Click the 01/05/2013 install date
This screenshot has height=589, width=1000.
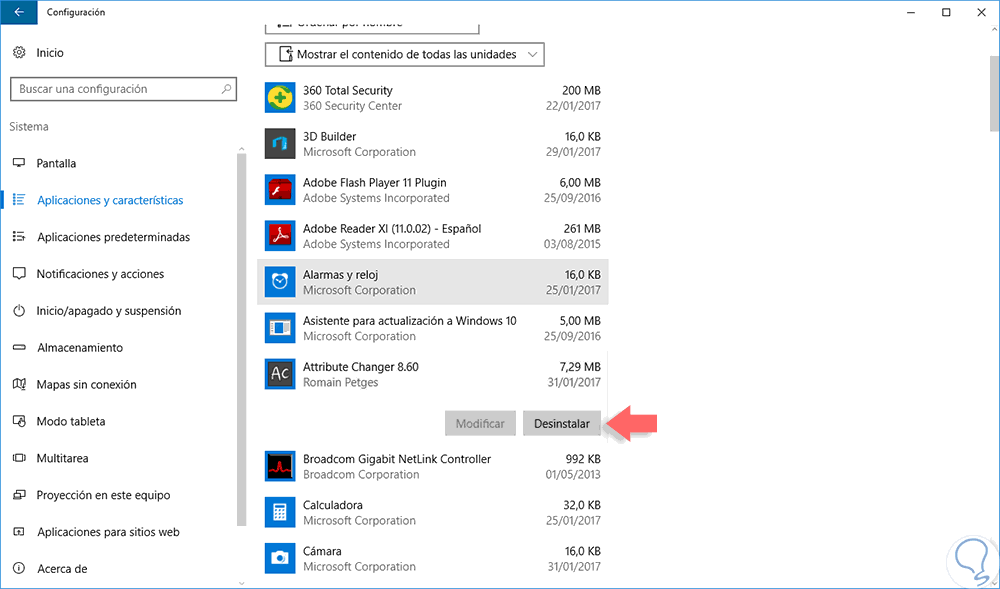pos(573,474)
